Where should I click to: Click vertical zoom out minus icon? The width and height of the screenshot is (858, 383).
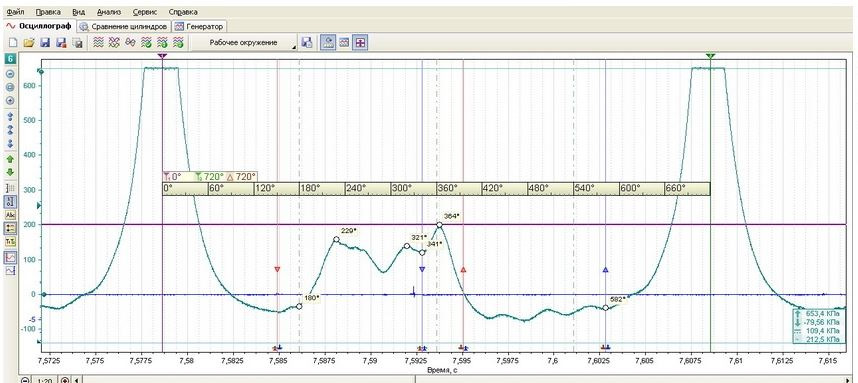coord(10,74)
